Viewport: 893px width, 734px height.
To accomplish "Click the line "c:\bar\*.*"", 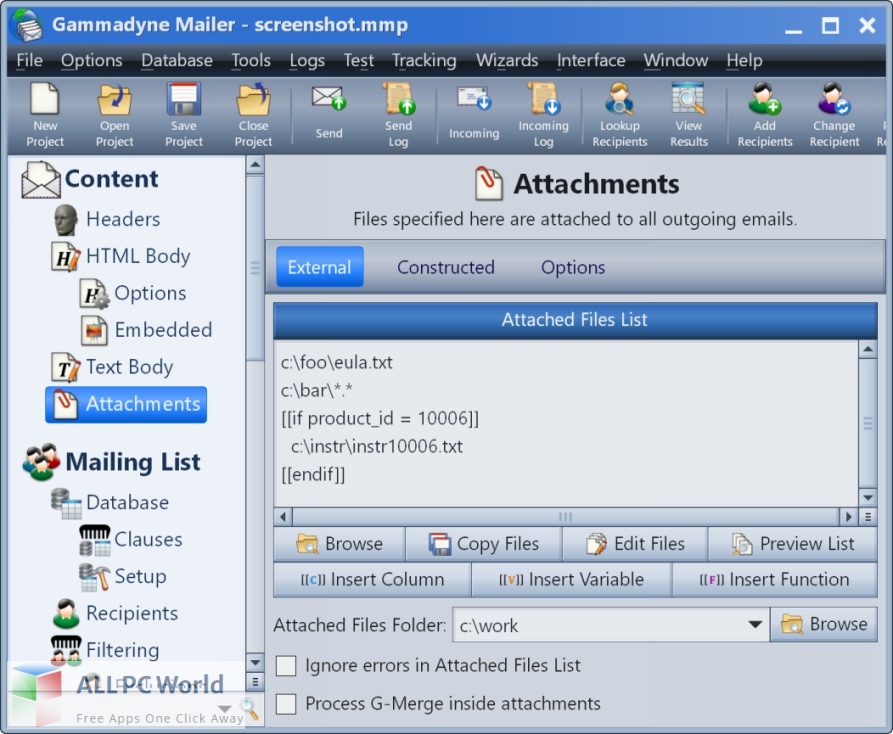I will click(x=317, y=391).
